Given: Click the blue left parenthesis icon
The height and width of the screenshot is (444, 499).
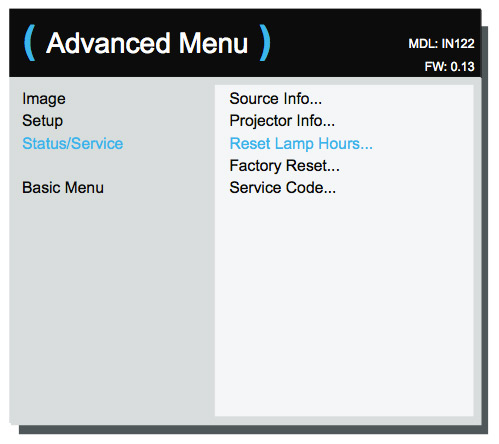Looking at the screenshot, I should click(x=30, y=43).
